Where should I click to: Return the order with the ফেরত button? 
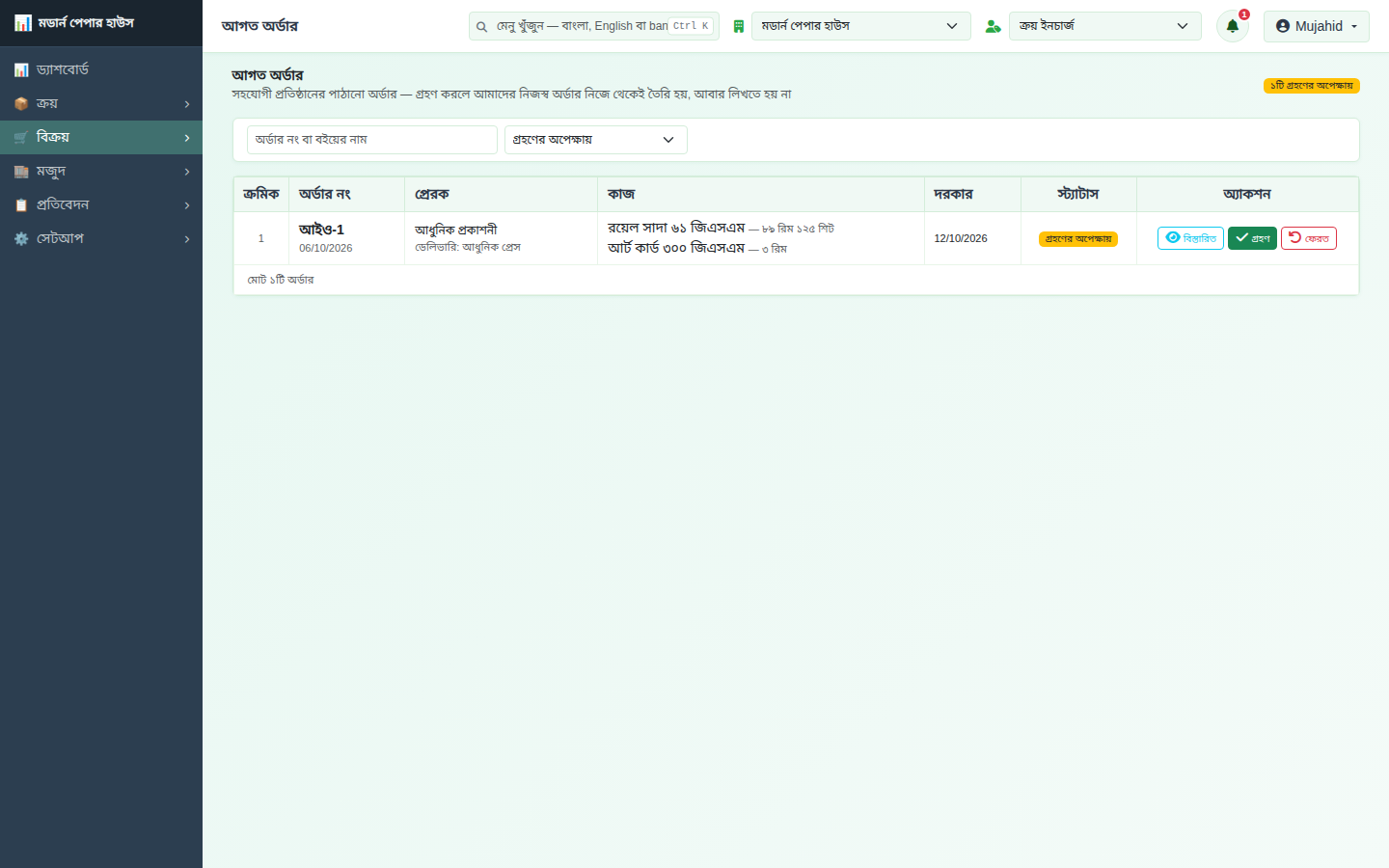tap(1308, 238)
